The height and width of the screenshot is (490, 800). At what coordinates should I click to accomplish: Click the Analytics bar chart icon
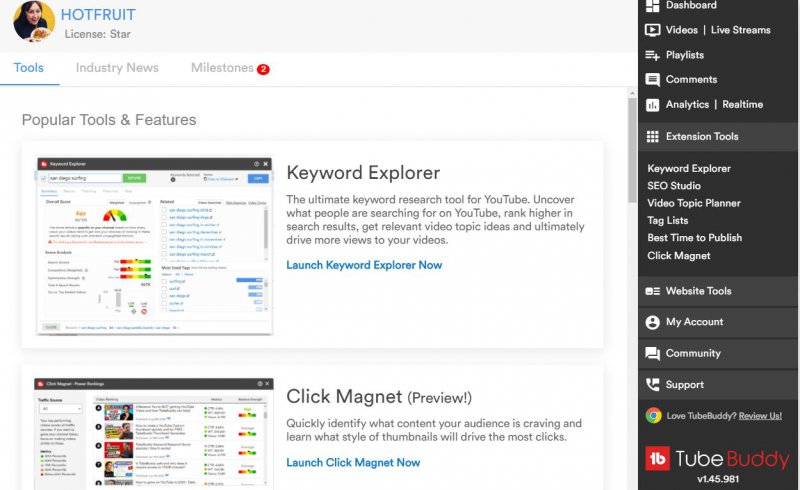(652, 105)
